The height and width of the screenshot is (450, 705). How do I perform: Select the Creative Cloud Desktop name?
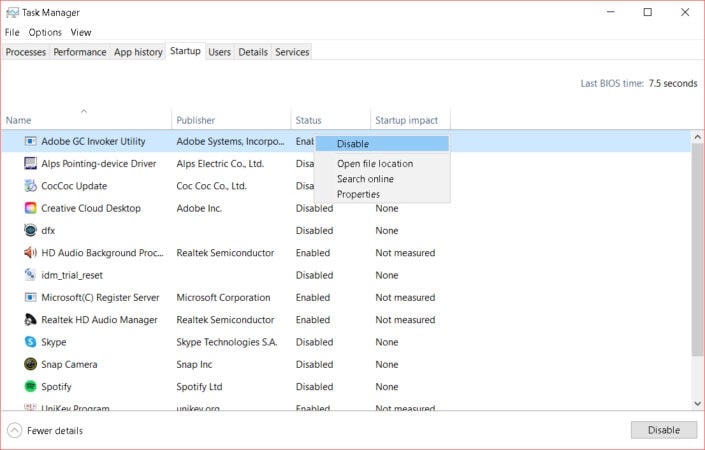[91, 208]
